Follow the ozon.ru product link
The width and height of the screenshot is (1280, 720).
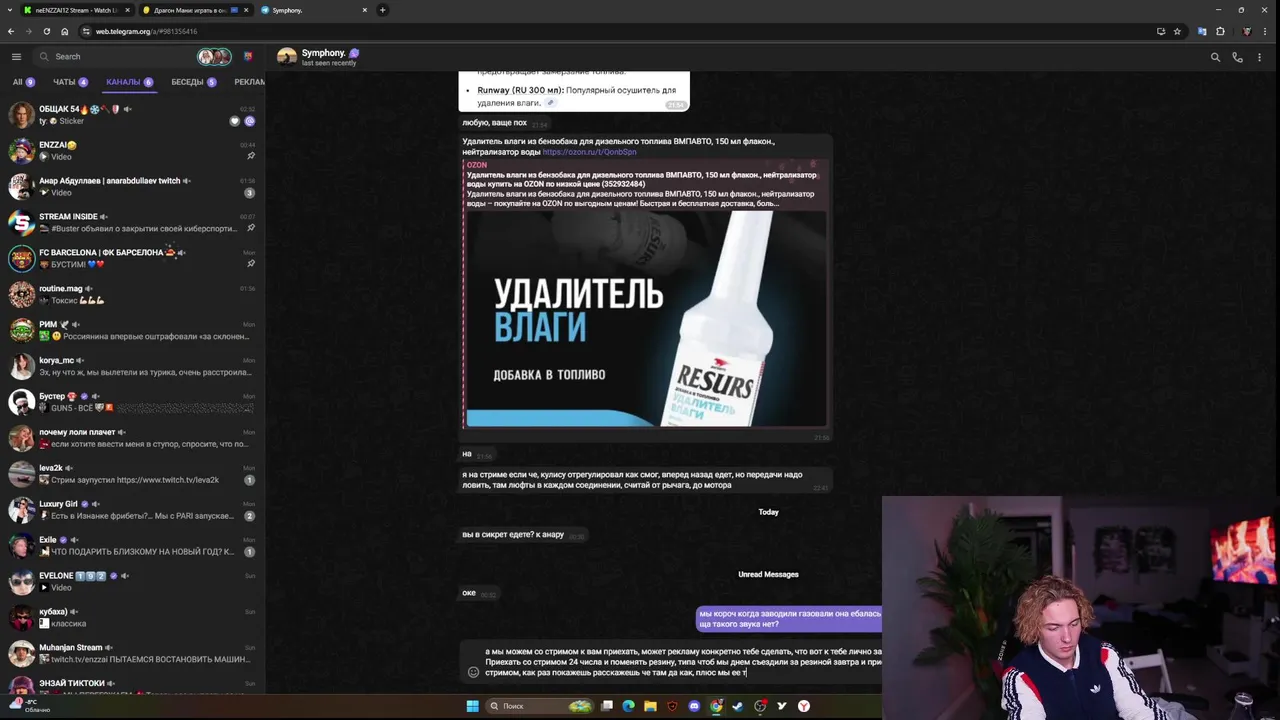click(589, 152)
